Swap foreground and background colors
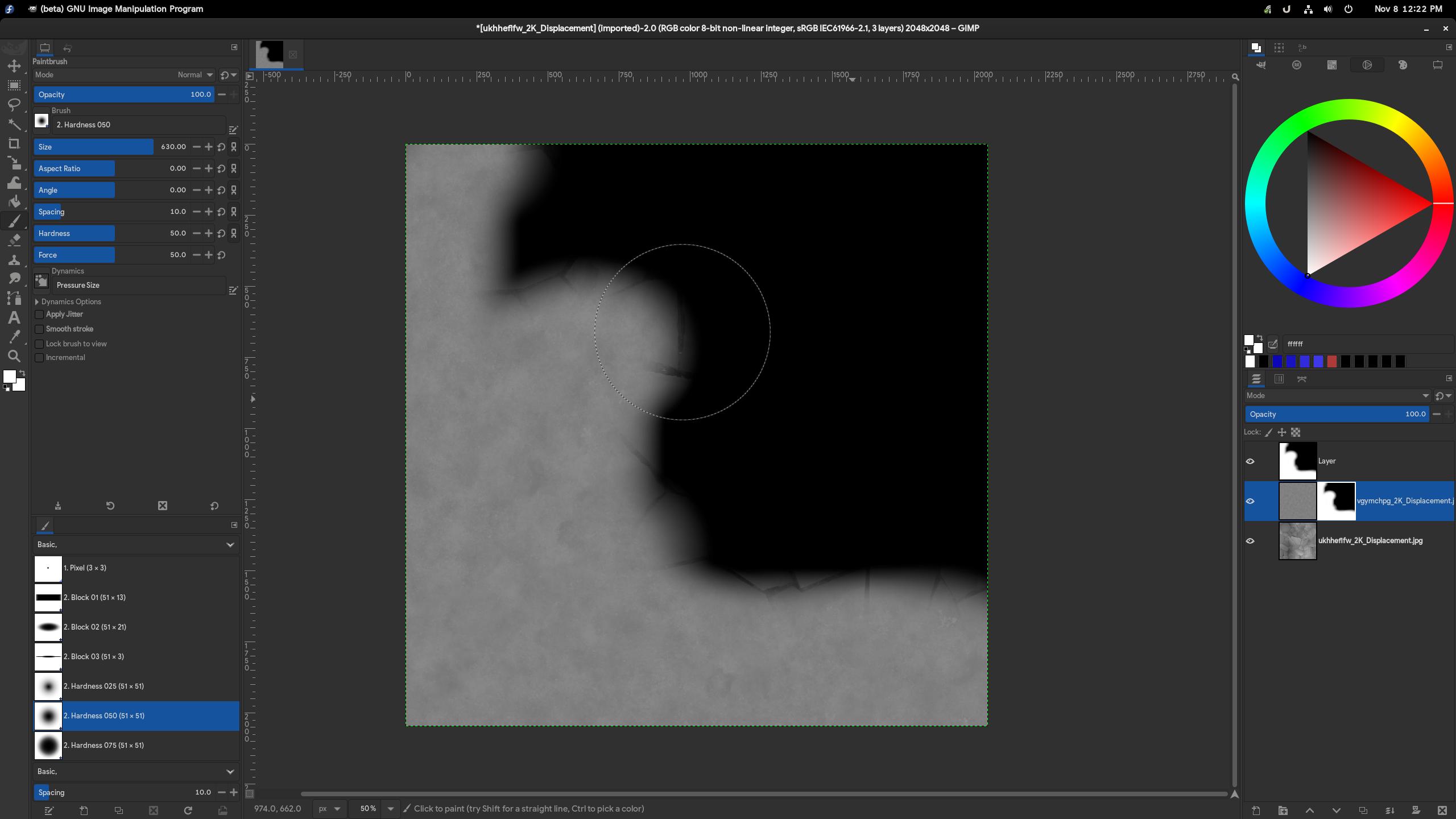This screenshot has height=819, width=1456. (x=22, y=373)
